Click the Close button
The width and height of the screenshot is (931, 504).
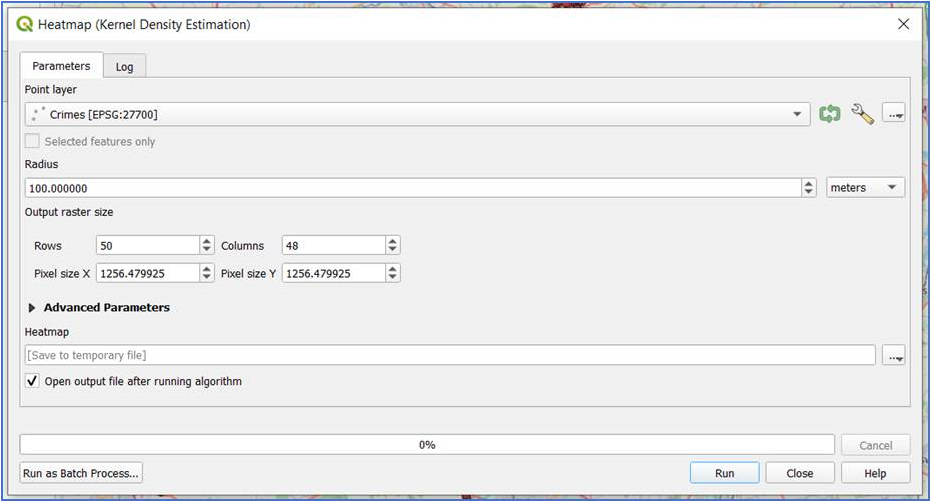tap(800, 473)
